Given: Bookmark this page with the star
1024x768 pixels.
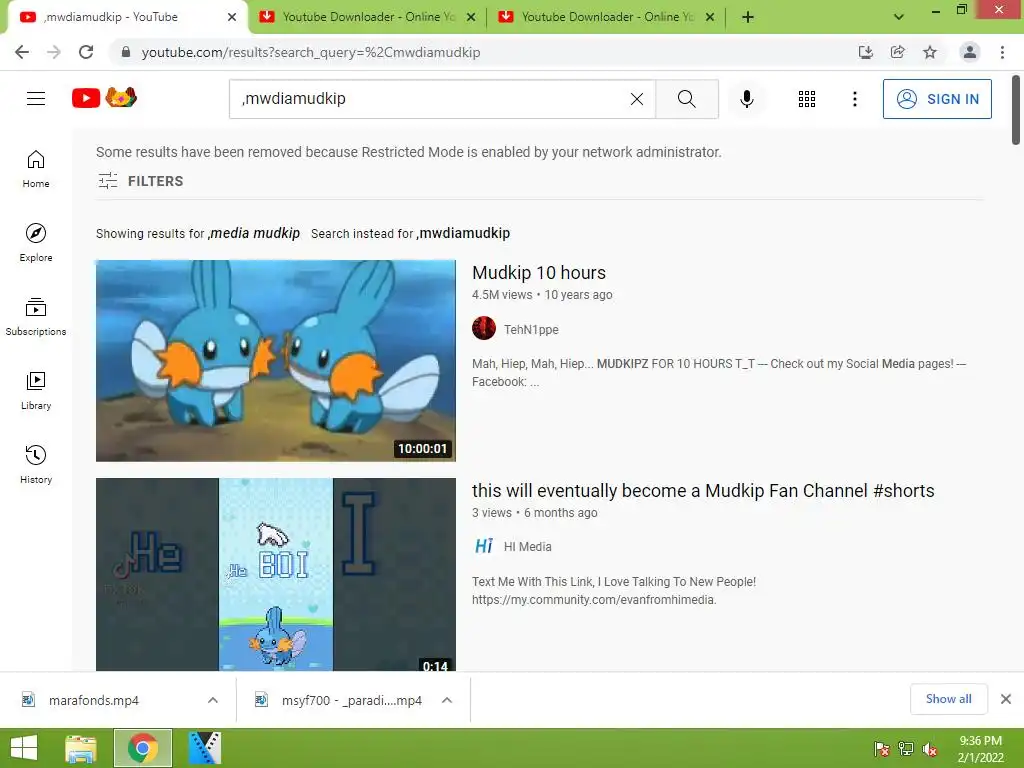Looking at the screenshot, I should coord(930,52).
